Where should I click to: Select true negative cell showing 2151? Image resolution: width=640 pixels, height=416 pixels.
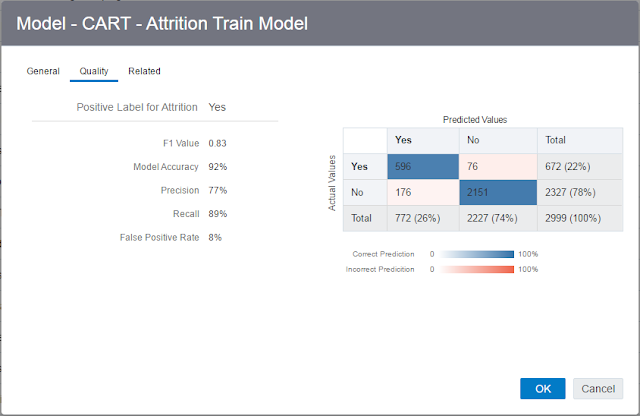click(498, 192)
